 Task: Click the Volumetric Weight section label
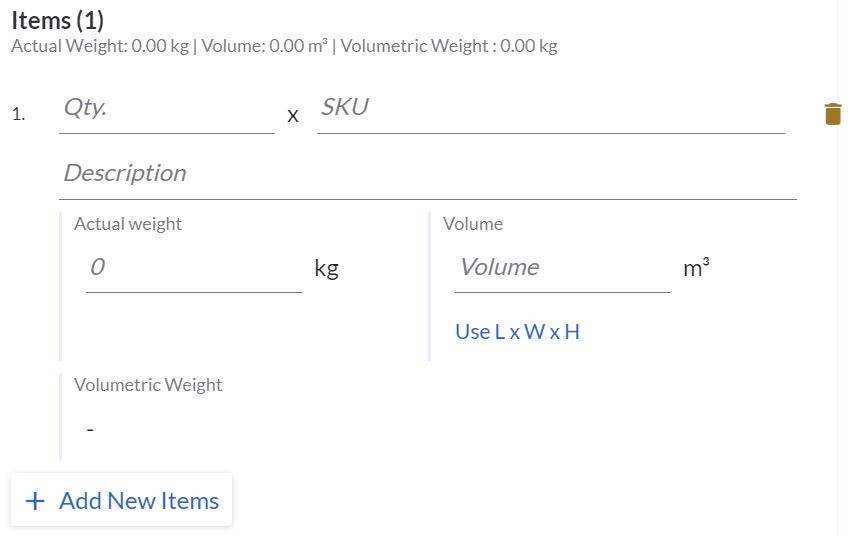click(x=148, y=385)
